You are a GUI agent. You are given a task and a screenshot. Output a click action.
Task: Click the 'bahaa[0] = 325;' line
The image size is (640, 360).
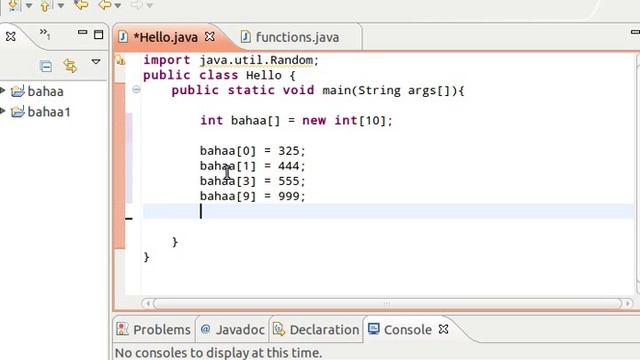[x=252, y=151]
